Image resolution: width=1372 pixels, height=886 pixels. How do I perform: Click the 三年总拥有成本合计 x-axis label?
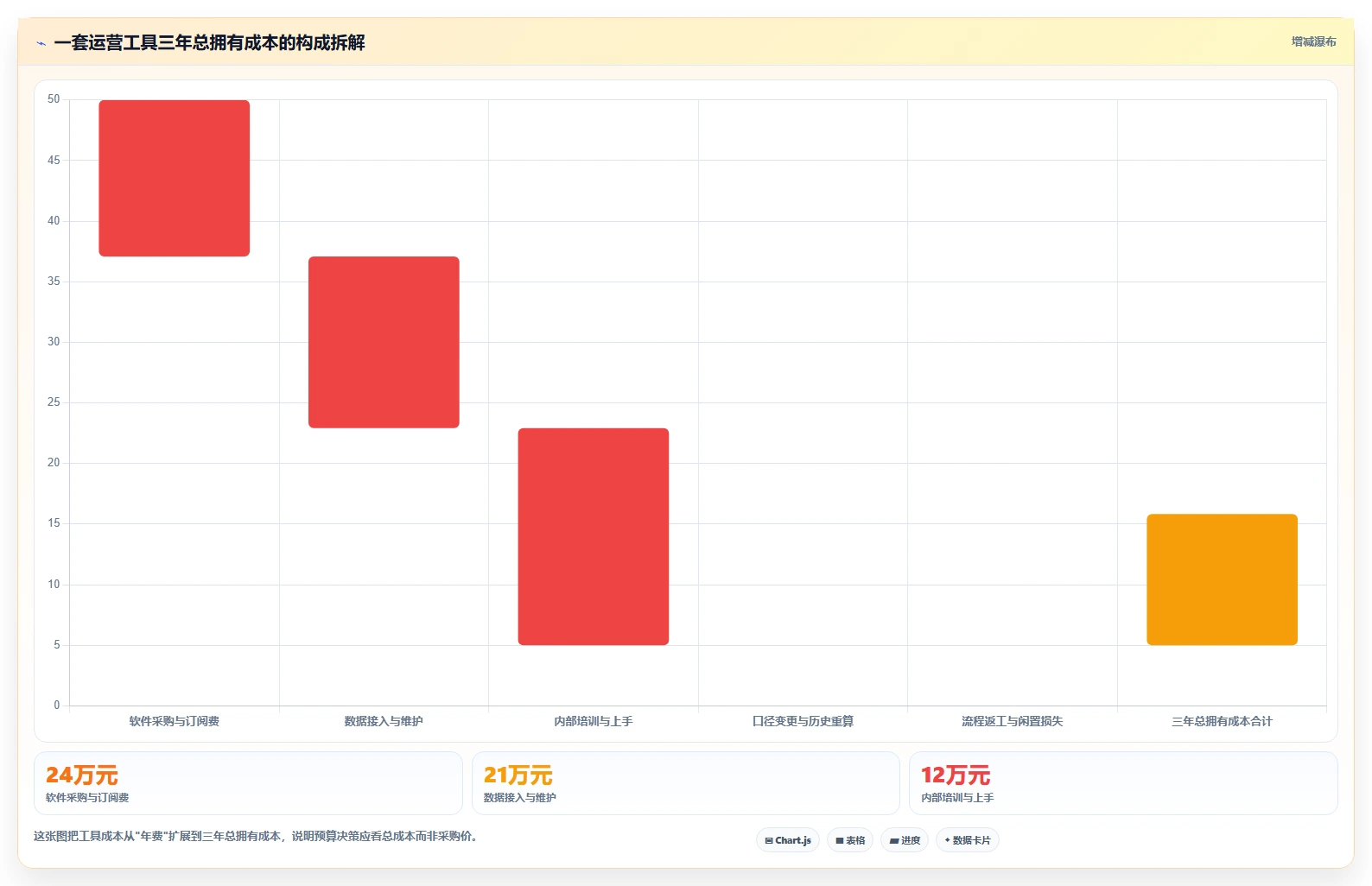1222,721
